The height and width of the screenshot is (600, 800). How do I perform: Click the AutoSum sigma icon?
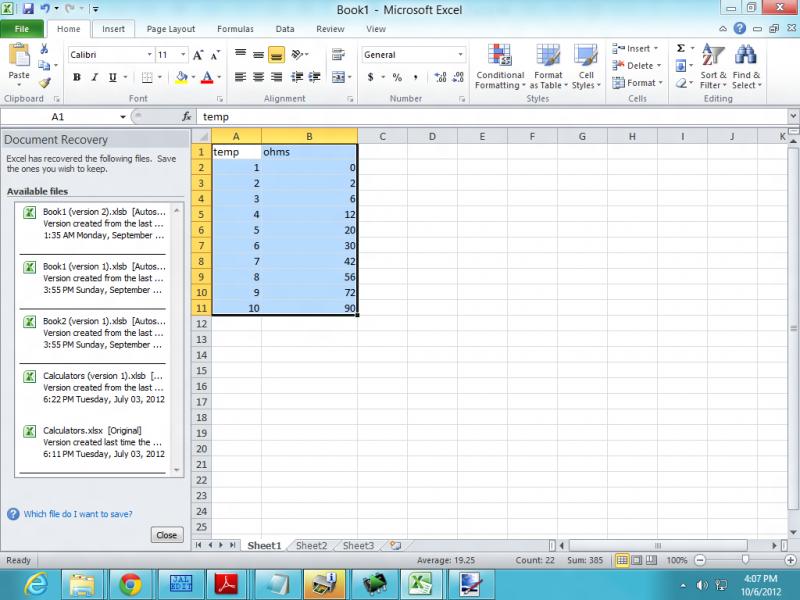pos(681,48)
